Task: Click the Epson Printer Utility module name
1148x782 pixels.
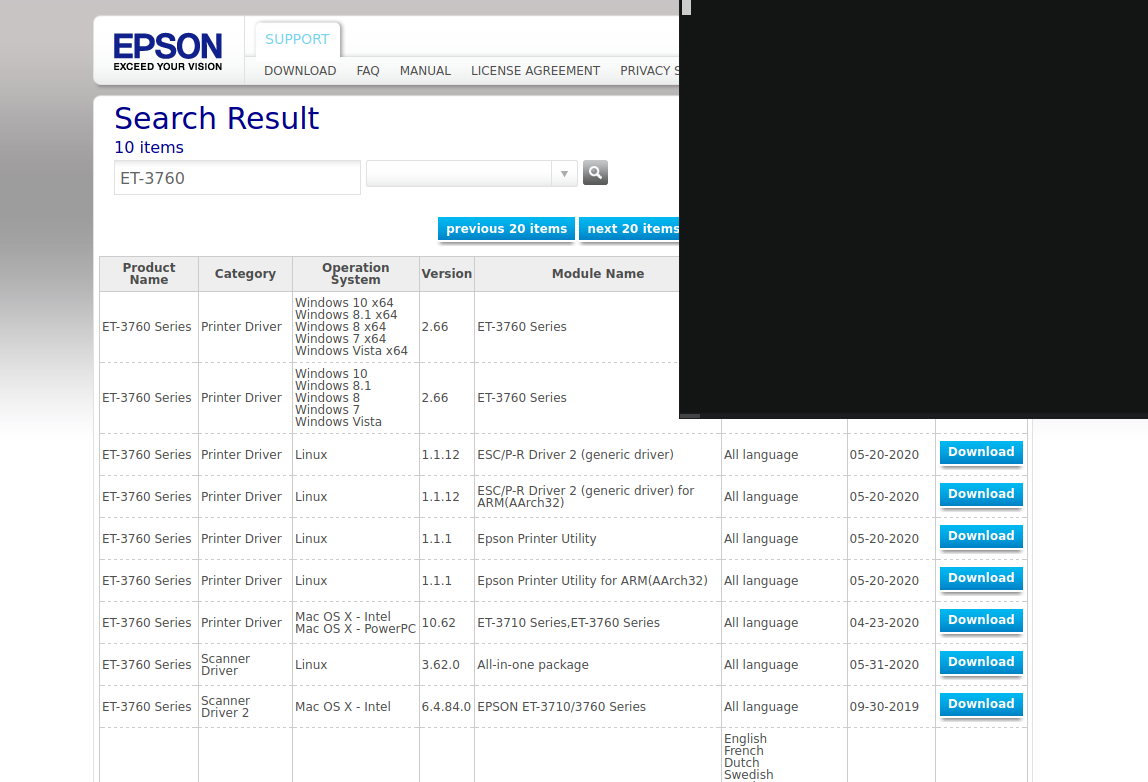Action: (x=537, y=539)
